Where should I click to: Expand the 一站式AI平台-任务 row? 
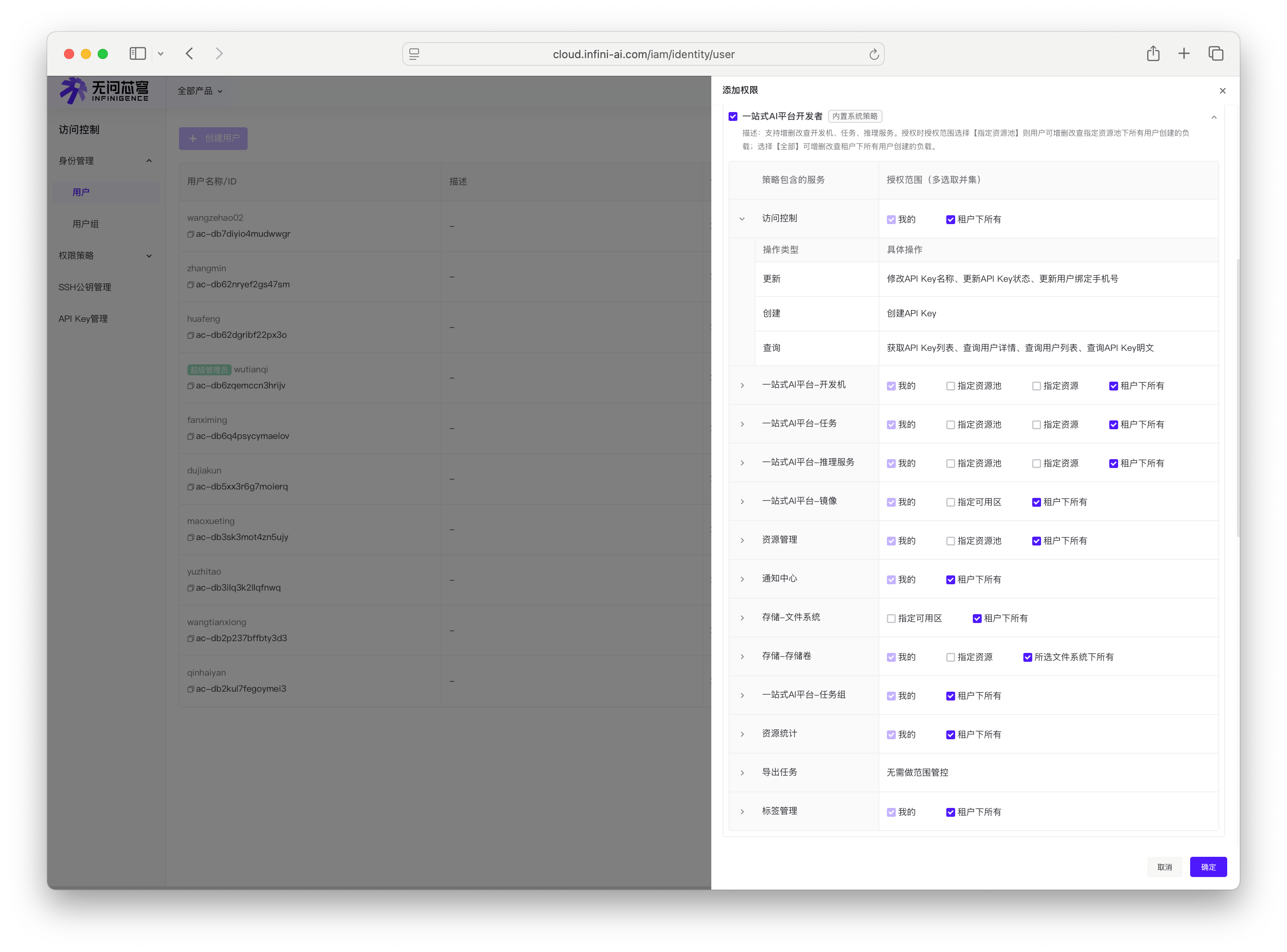pos(742,424)
